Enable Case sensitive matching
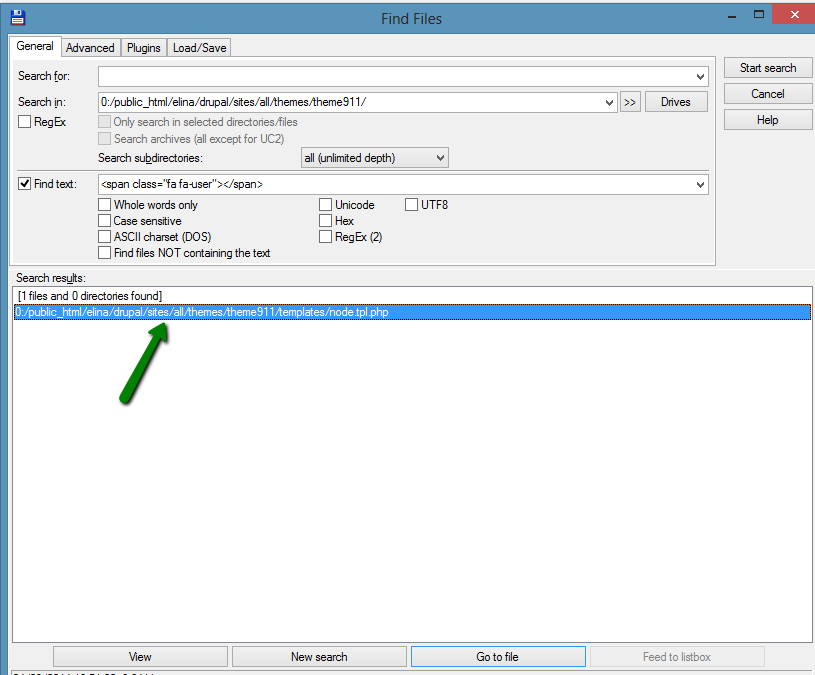The height and width of the screenshot is (675, 815). point(104,220)
